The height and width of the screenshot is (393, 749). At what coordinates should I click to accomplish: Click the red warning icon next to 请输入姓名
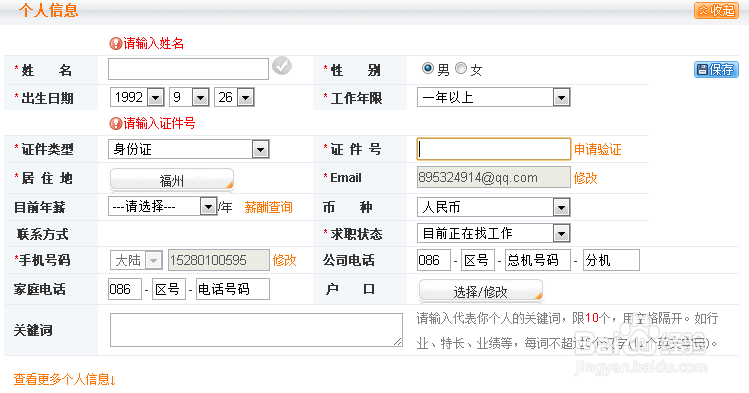click(115, 43)
